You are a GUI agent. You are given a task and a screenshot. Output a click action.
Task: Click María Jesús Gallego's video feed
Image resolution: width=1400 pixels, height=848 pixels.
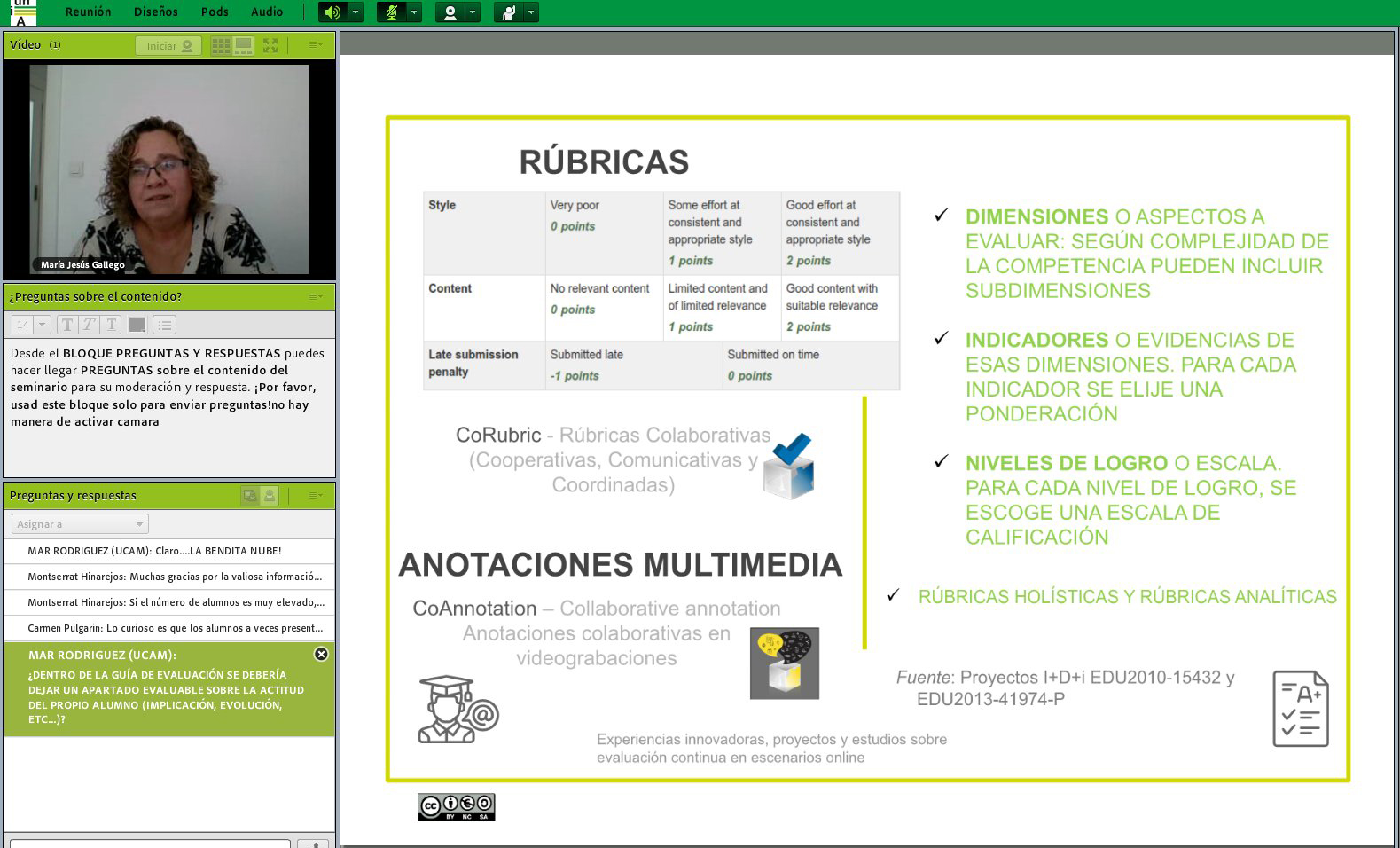[x=169, y=169]
